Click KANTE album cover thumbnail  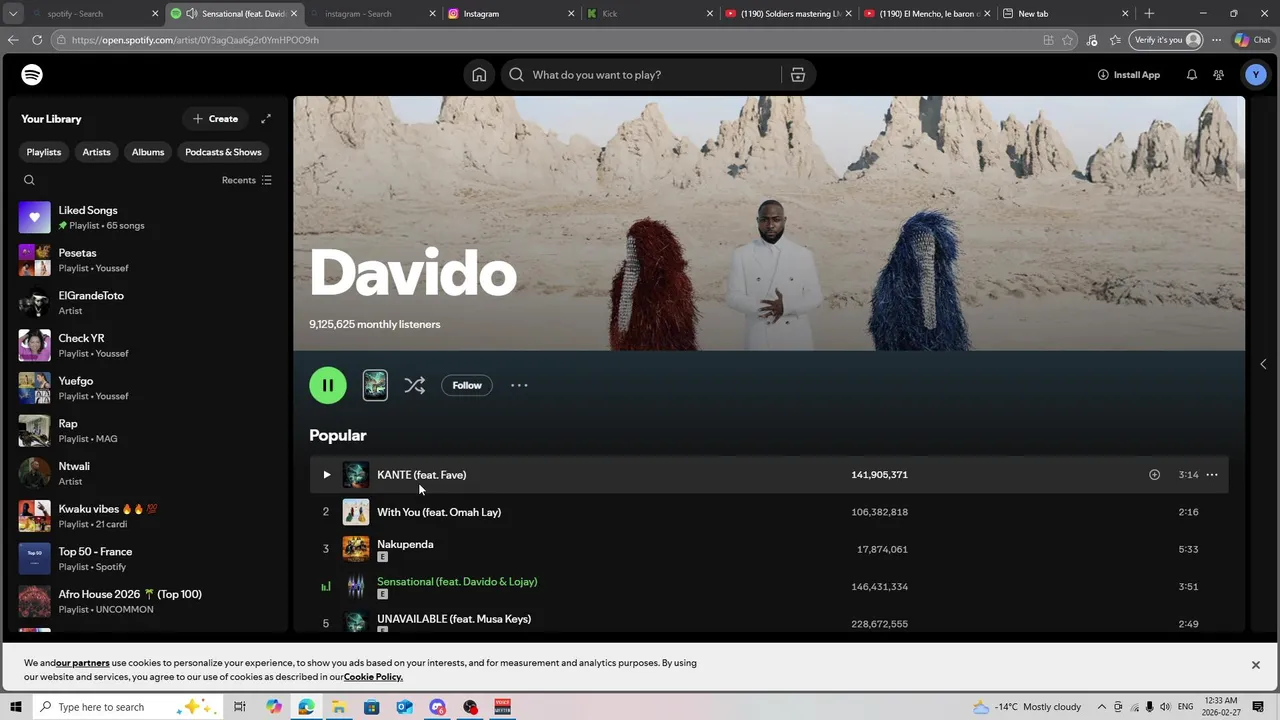click(356, 475)
